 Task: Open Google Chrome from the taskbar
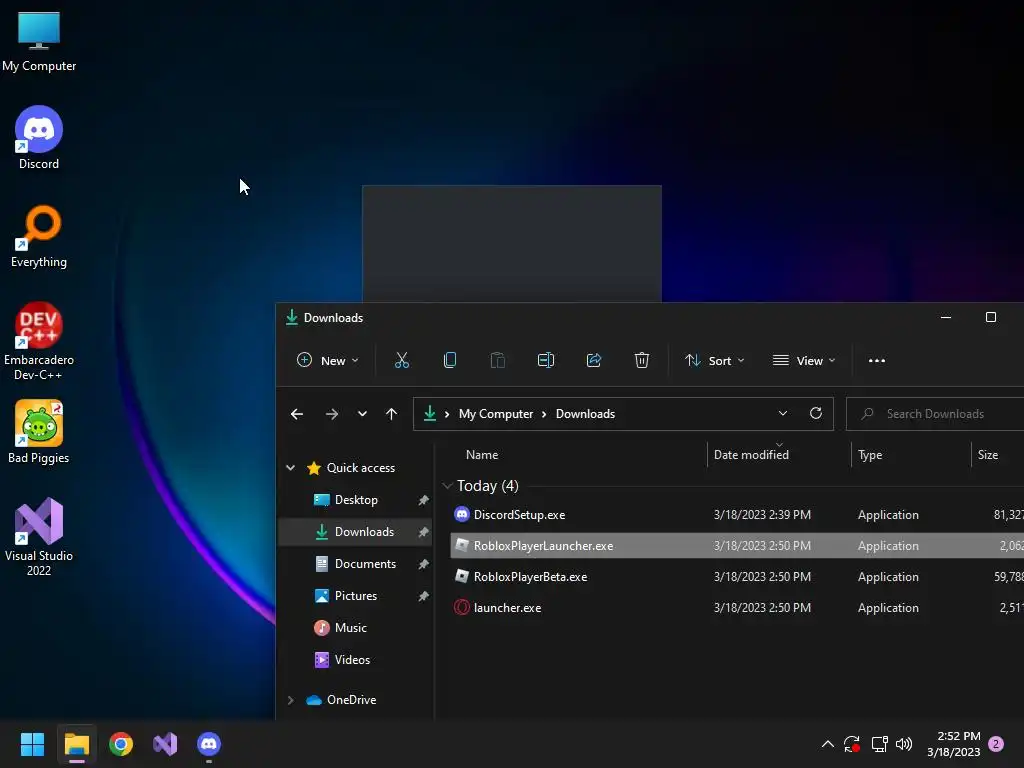(x=121, y=744)
